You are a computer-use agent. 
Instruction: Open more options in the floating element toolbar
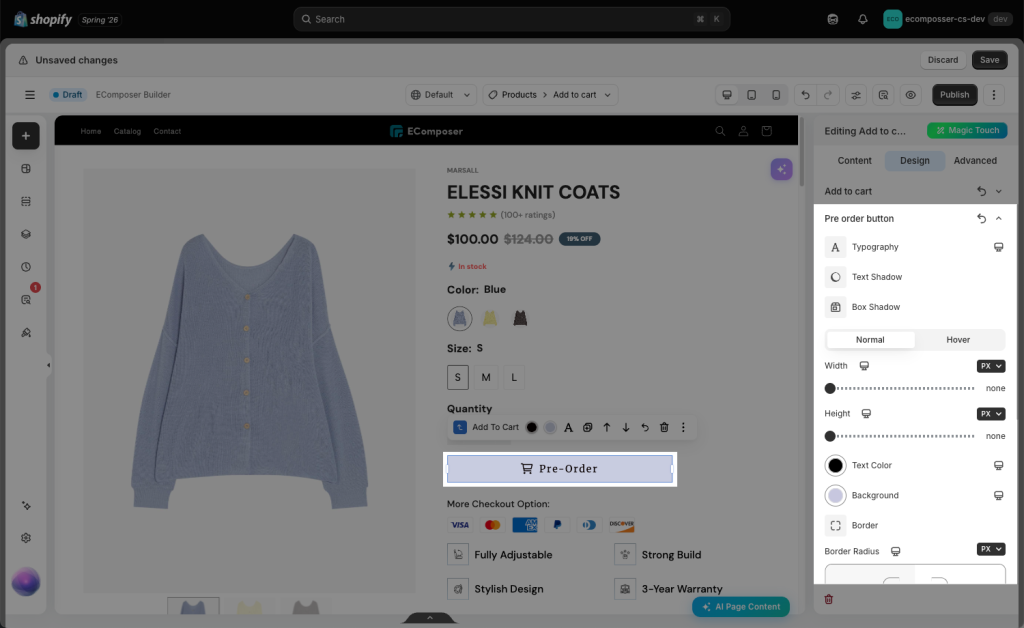(683, 428)
